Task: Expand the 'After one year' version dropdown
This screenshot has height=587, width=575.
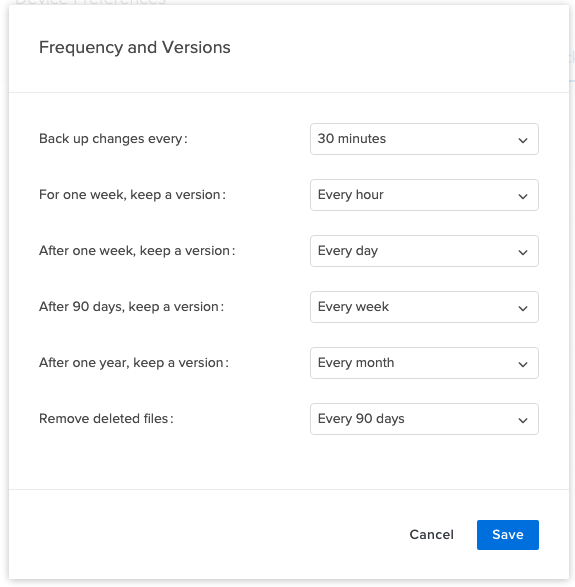Action: (x=424, y=363)
